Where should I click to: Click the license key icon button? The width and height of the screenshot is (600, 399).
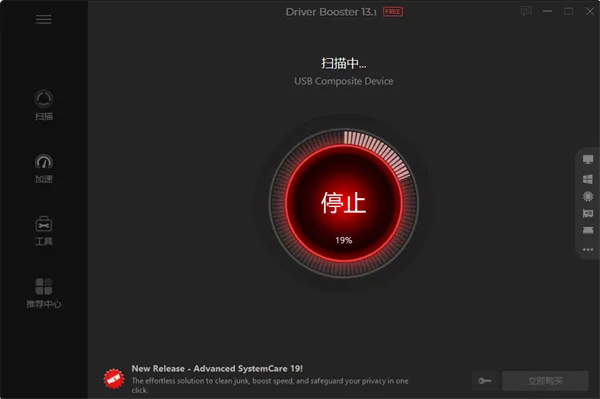click(484, 381)
